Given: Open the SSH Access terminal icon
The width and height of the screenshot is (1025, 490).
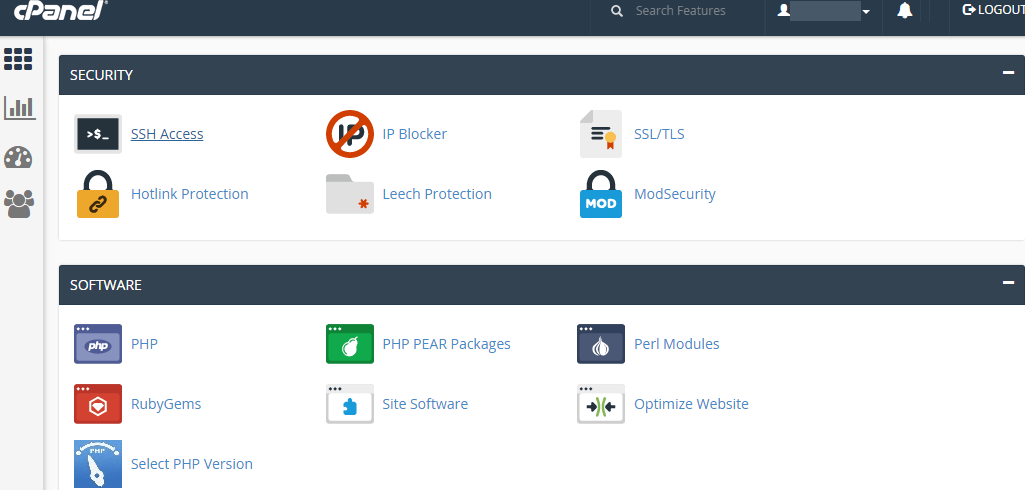Looking at the screenshot, I should point(98,134).
